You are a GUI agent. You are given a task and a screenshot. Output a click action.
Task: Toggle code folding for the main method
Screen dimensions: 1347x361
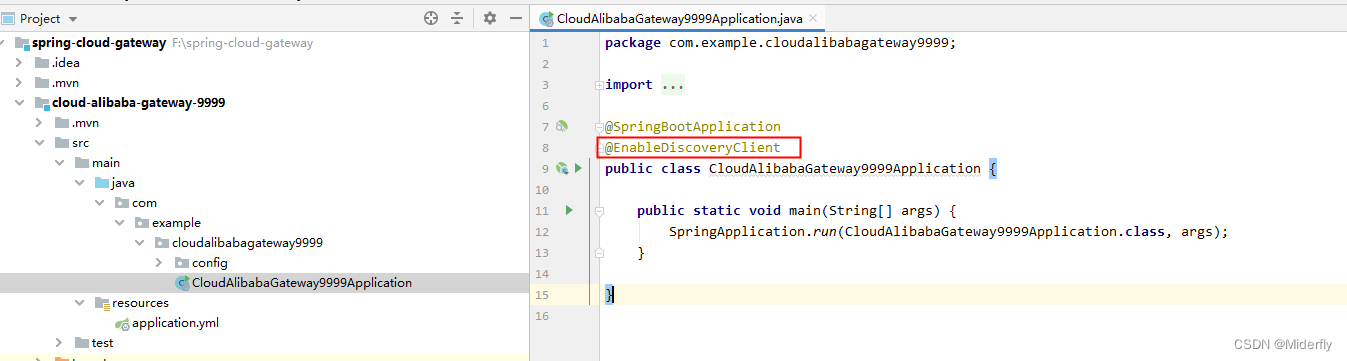click(599, 211)
